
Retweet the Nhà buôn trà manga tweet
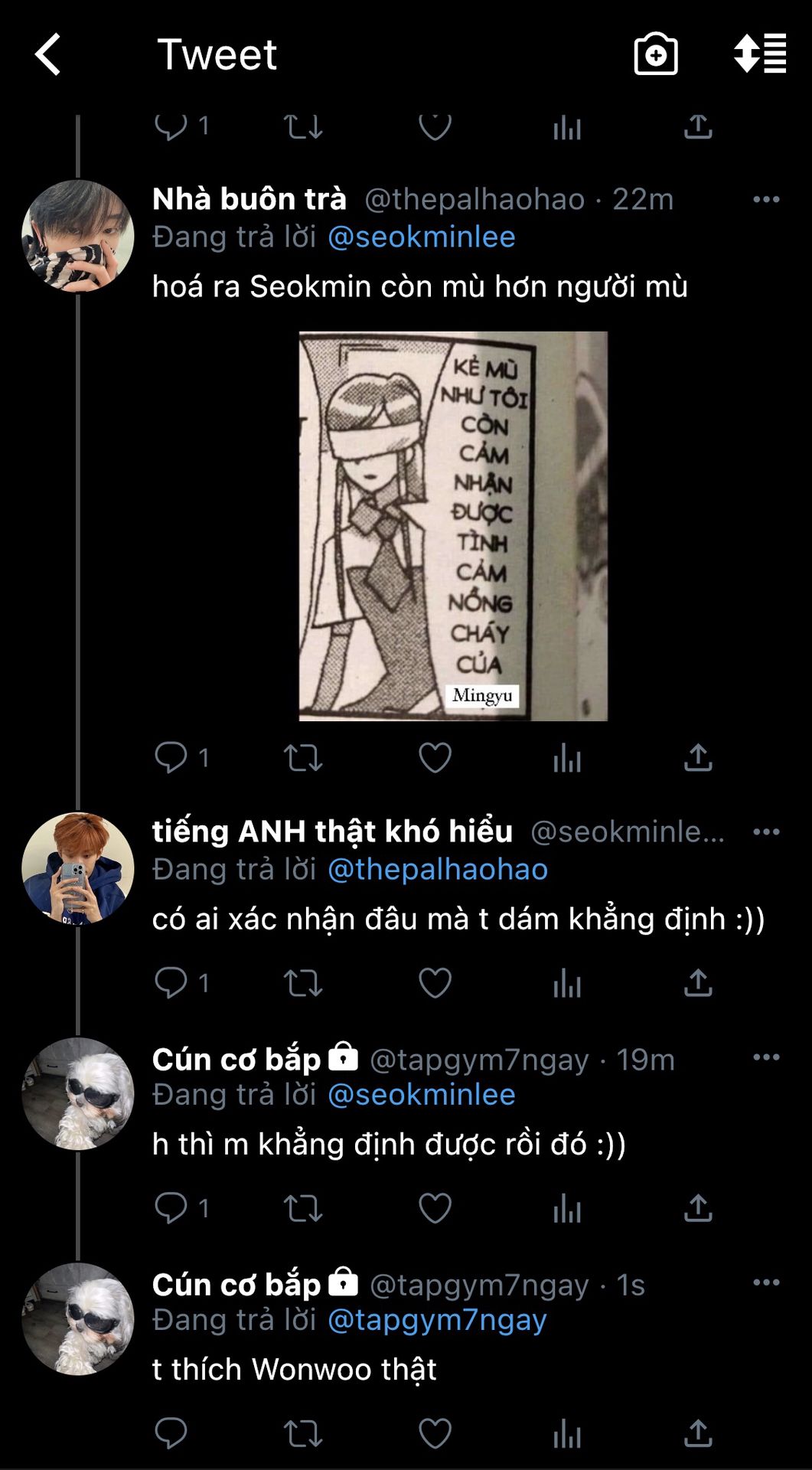[x=303, y=758]
